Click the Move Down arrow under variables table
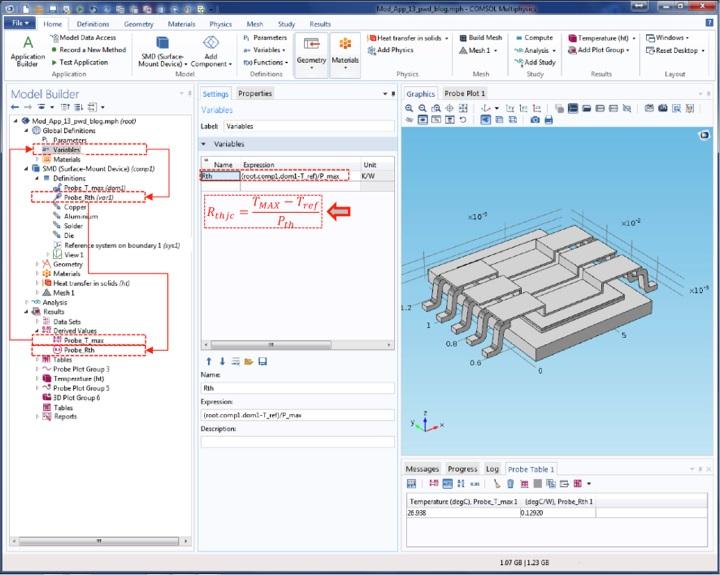Viewport: 720px width, 575px height. tap(222, 361)
